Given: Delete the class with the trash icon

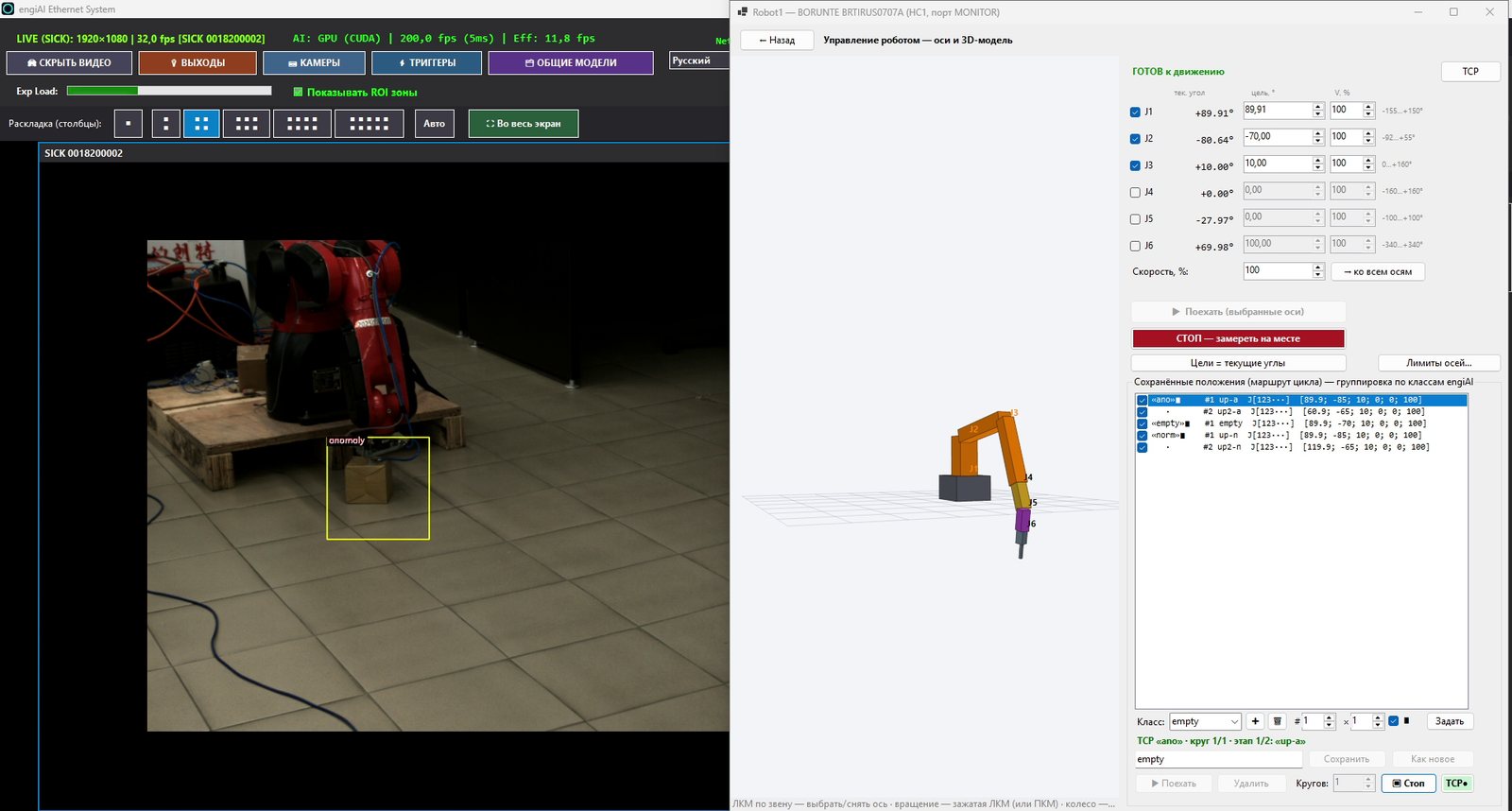Looking at the screenshot, I should coord(1278,721).
